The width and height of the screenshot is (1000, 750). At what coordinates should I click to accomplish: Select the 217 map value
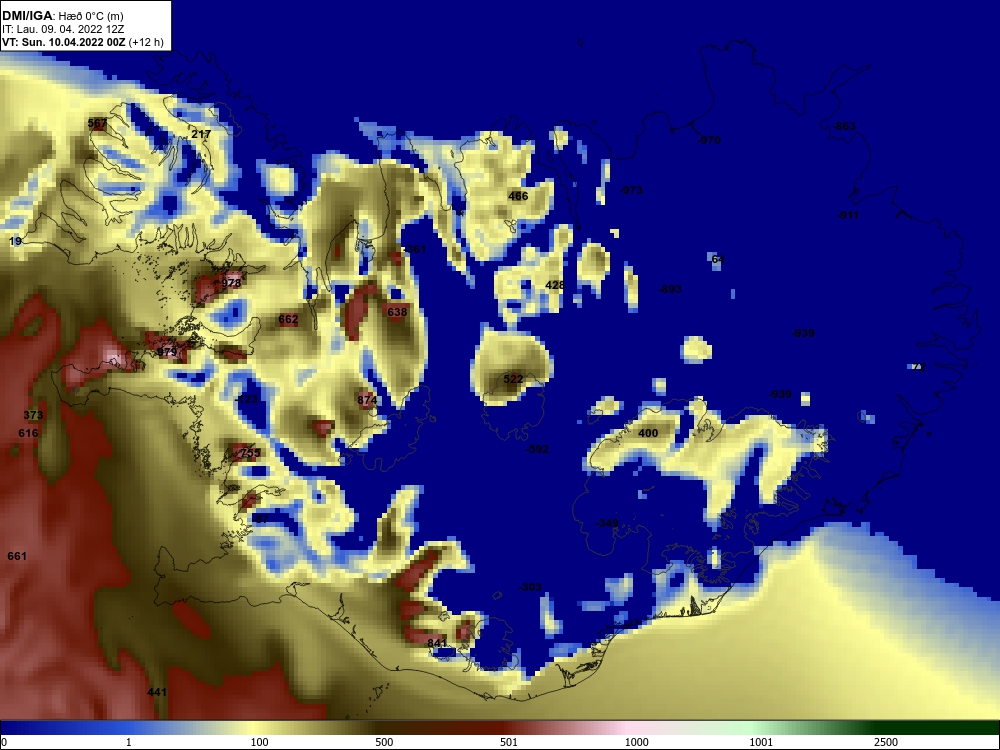point(201,134)
